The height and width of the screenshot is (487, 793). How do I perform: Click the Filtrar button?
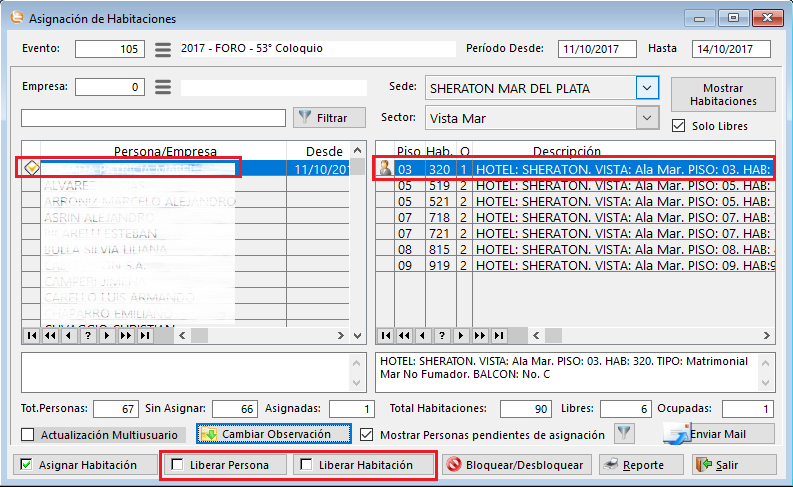330,118
